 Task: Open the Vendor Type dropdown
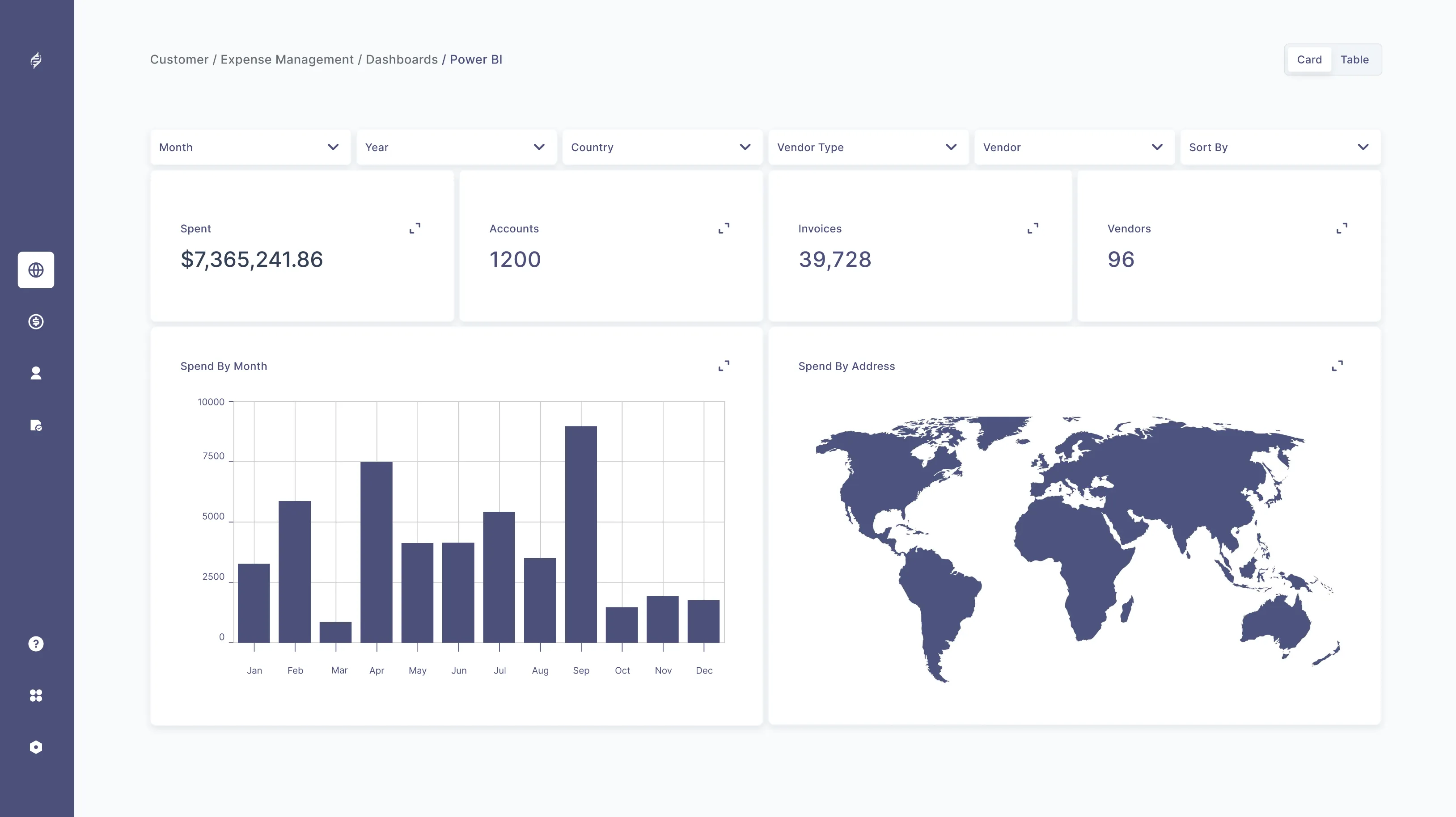click(x=868, y=147)
